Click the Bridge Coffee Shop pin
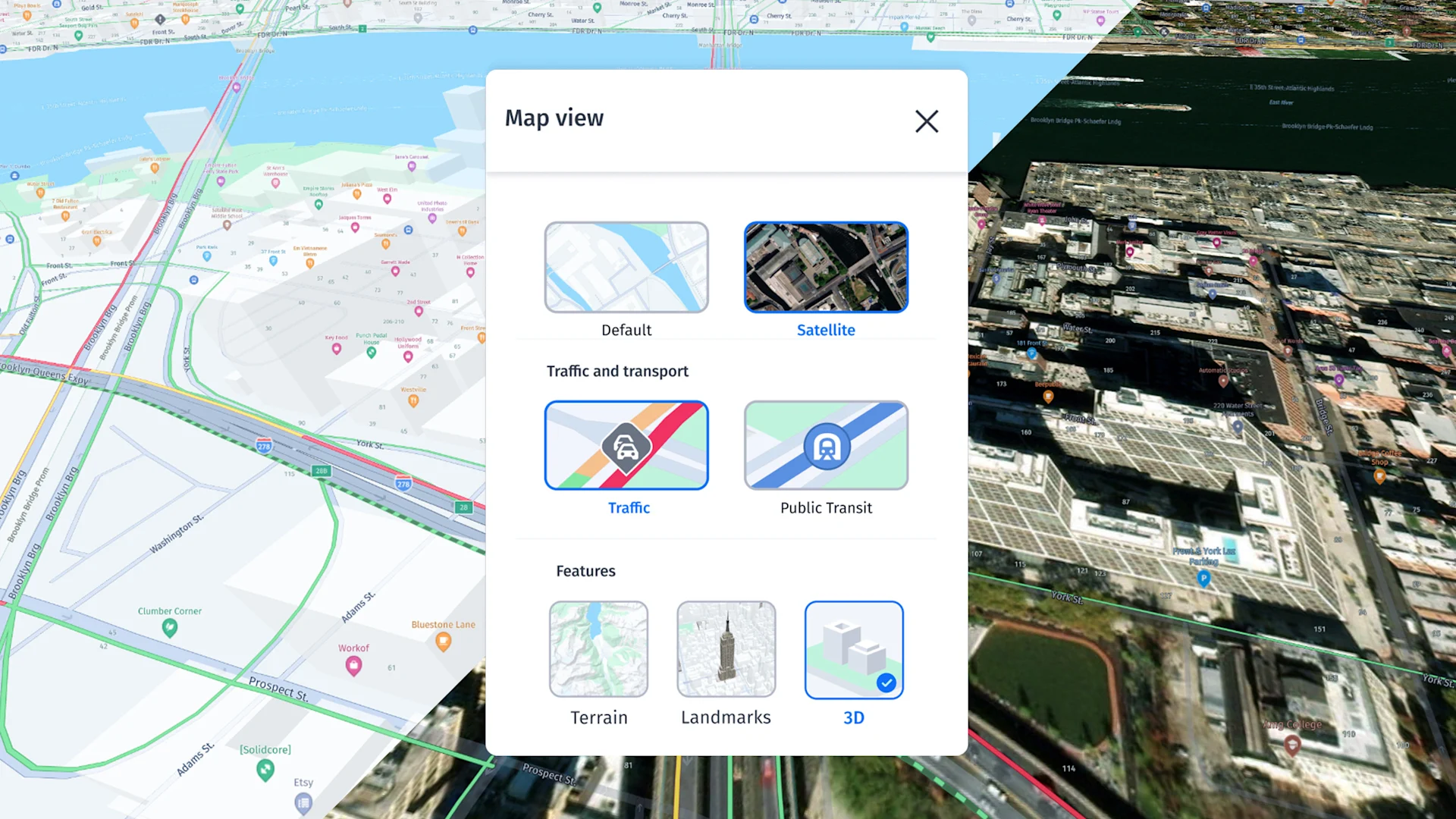Viewport: 1456px width, 819px height. pos(1379,476)
